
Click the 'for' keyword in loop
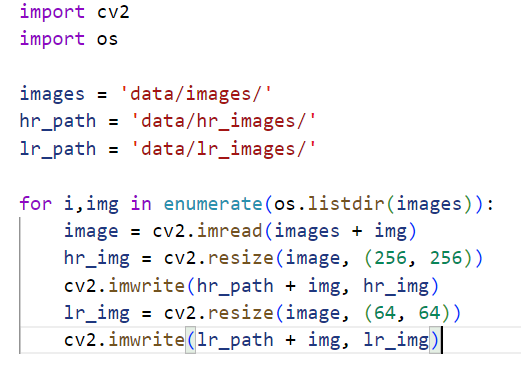[x=36, y=203]
